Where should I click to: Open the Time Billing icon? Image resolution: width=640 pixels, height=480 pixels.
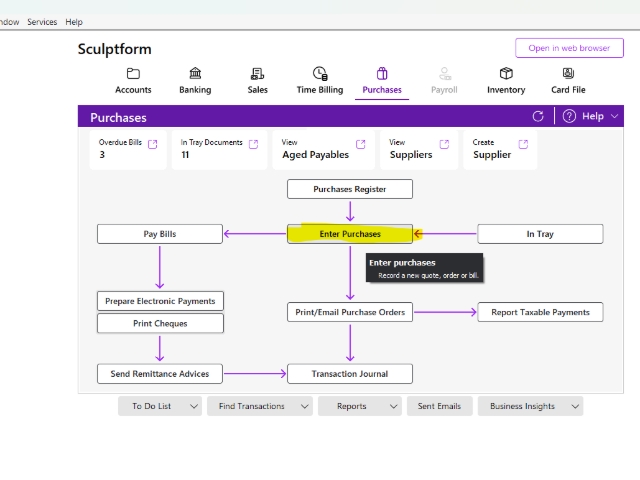(320, 73)
